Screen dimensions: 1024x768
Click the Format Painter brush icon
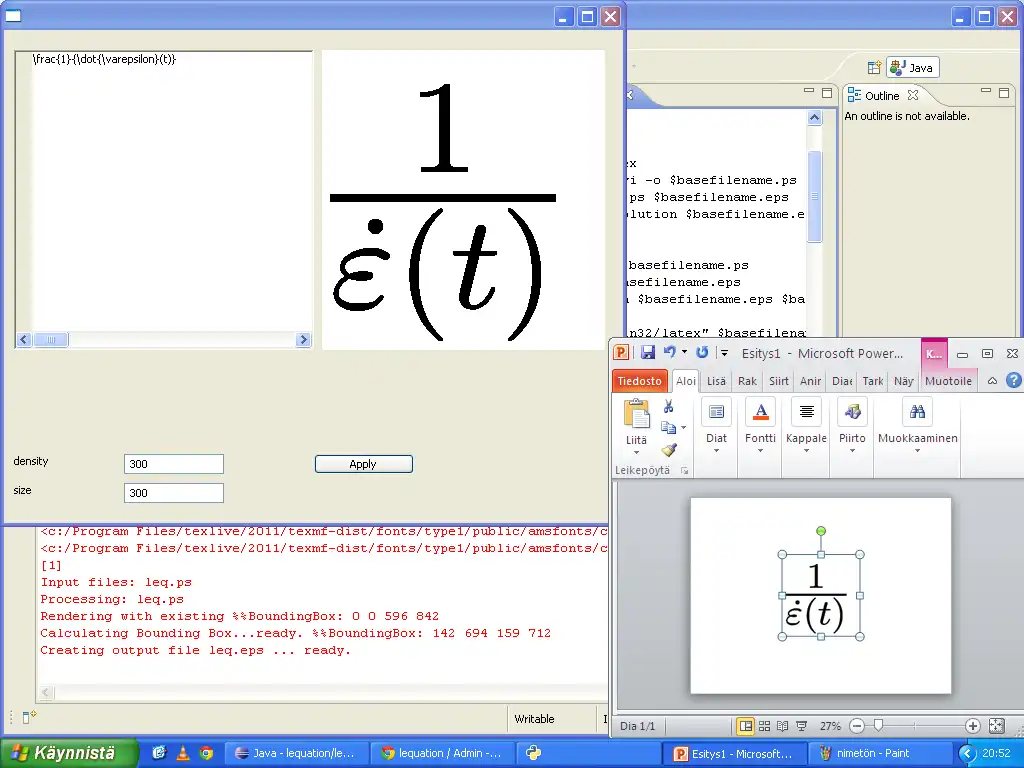click(x=668, y=450)
